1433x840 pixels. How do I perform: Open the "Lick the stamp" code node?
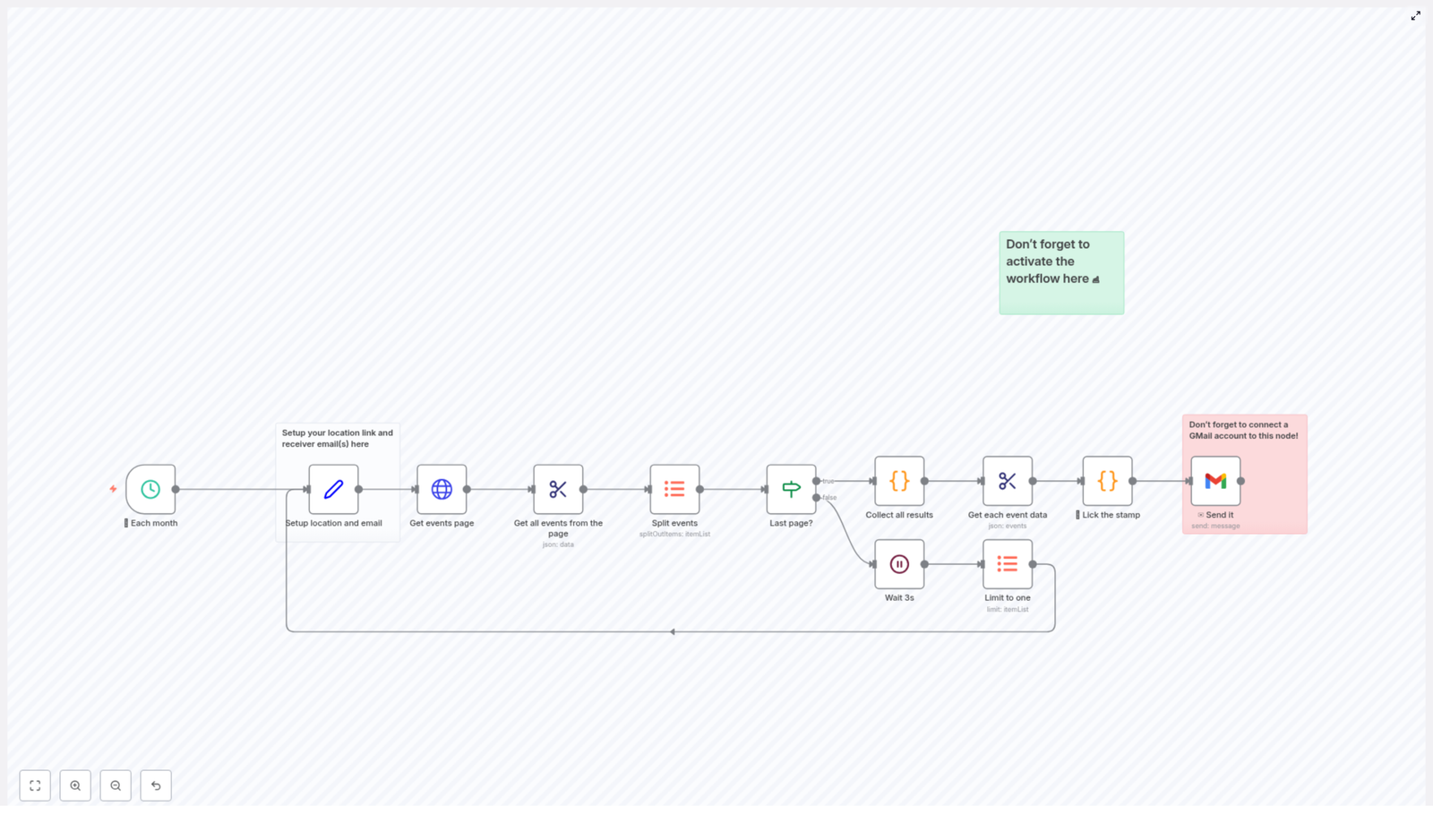click(x=1106, y=480)
